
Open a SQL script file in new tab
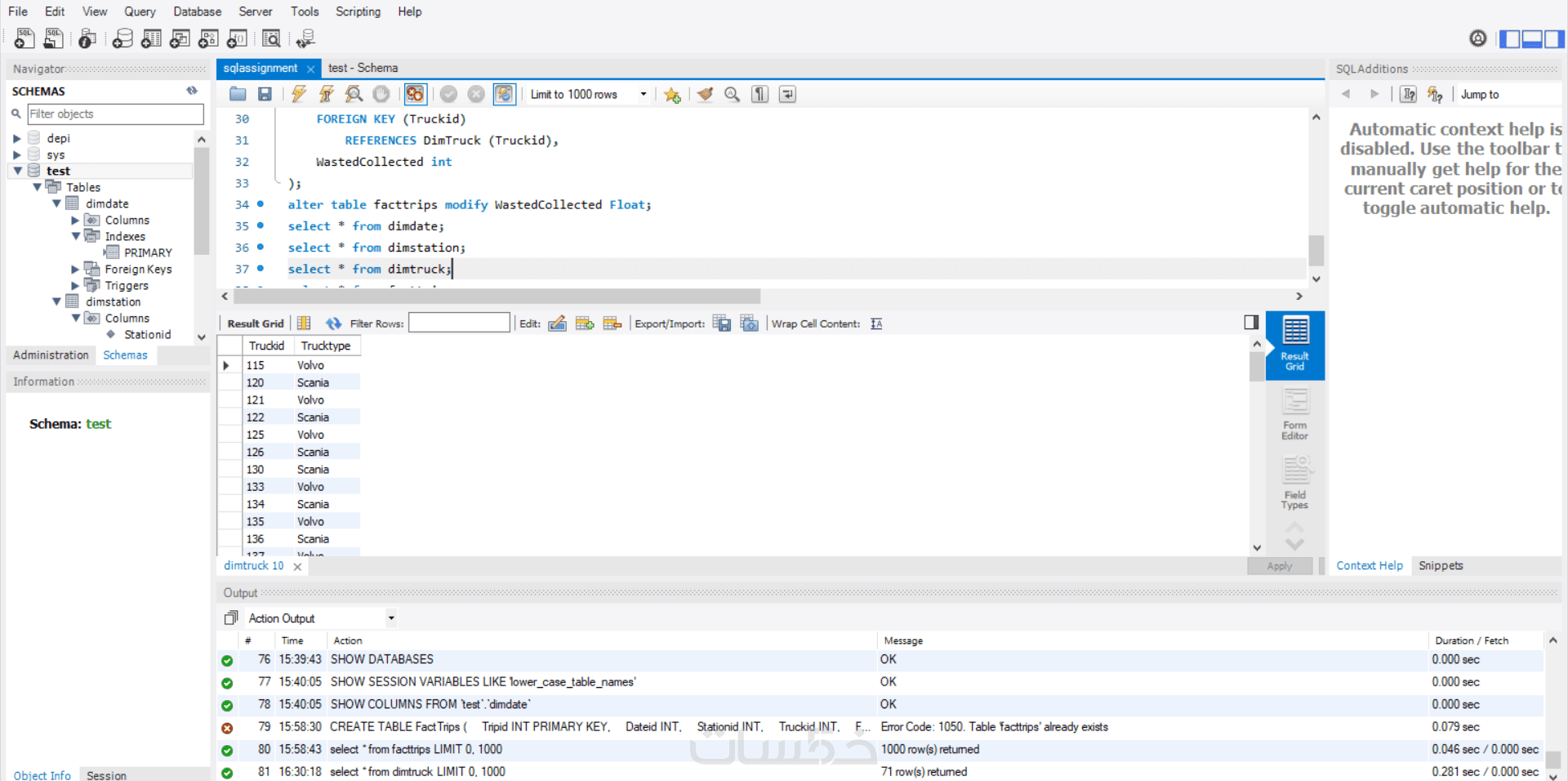(53, 38)
